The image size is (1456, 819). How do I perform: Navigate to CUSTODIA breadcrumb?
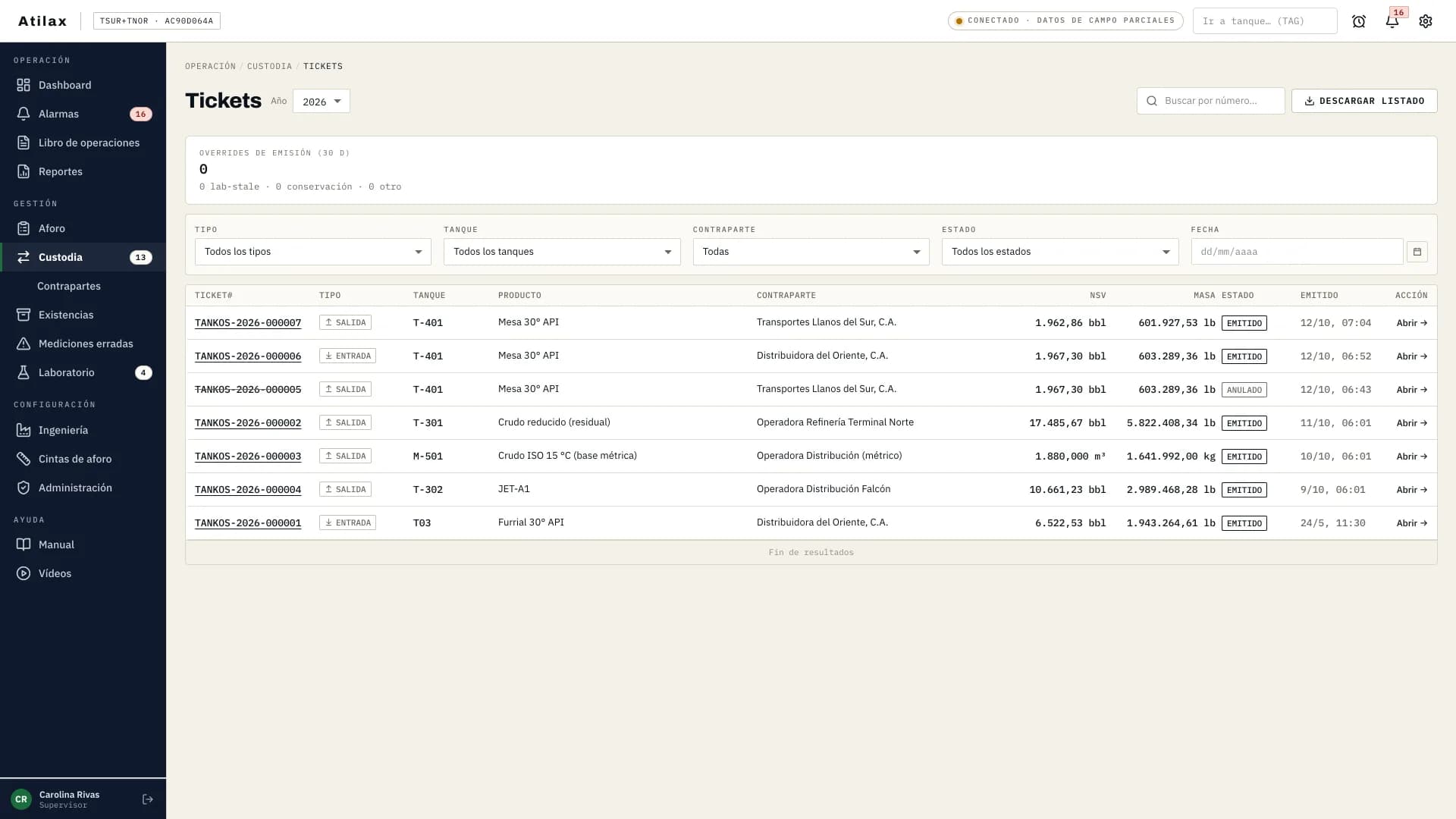[269, 67]
